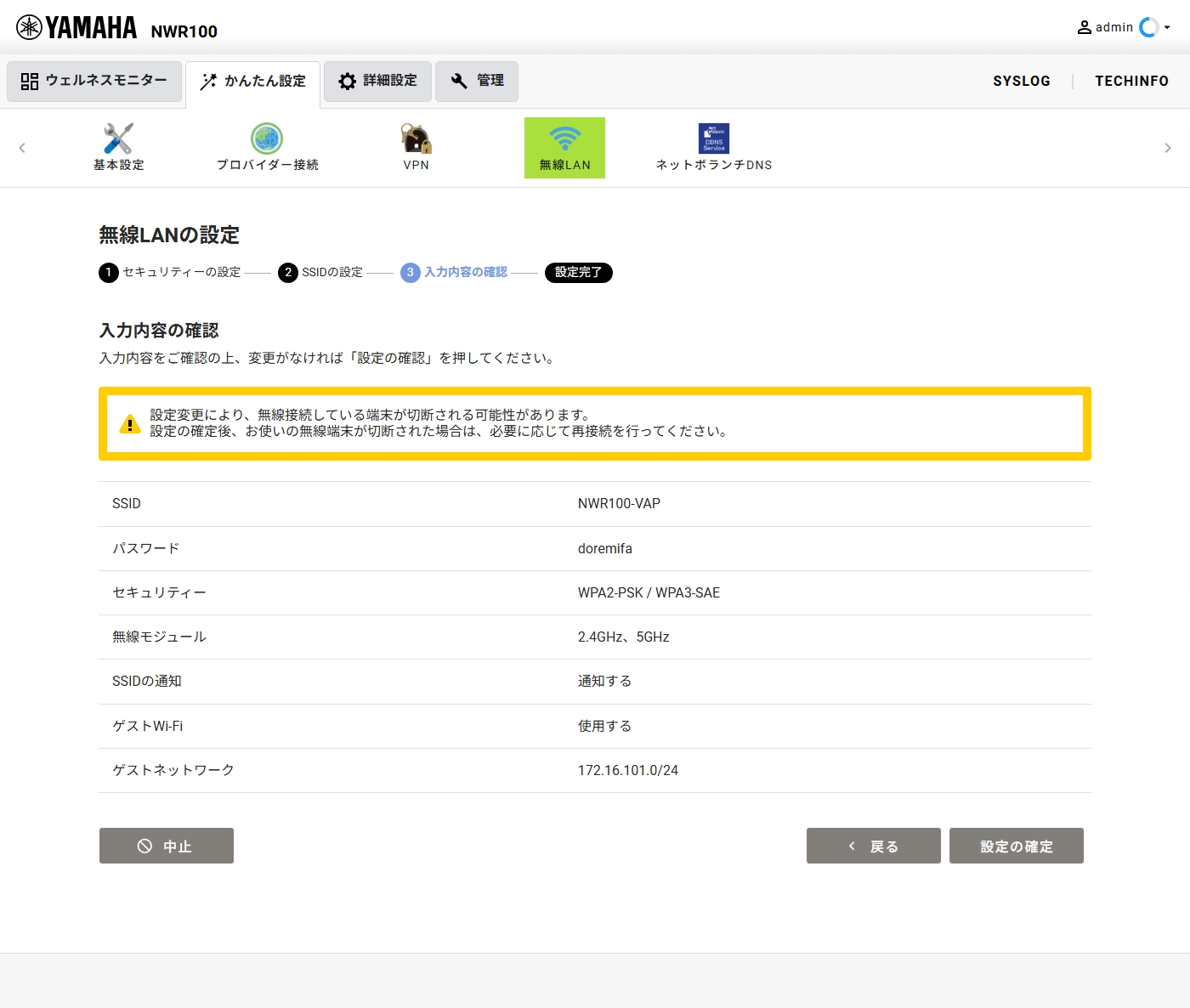Screen dimensions: 1190x1008
Task: Open the VPN lock icon
Action: [416, 139]
